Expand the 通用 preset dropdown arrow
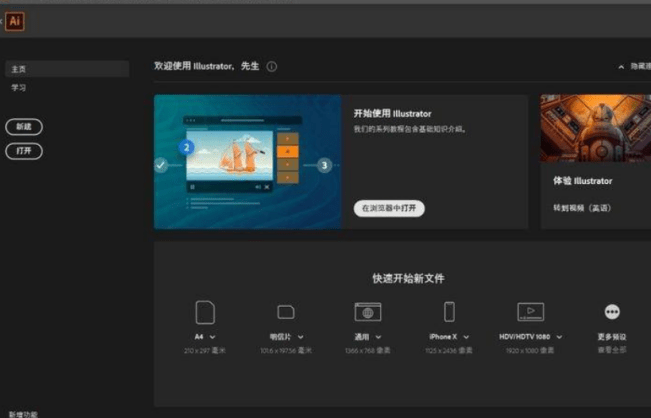Viewport: 651px width, 418px height. coord(378,337)
